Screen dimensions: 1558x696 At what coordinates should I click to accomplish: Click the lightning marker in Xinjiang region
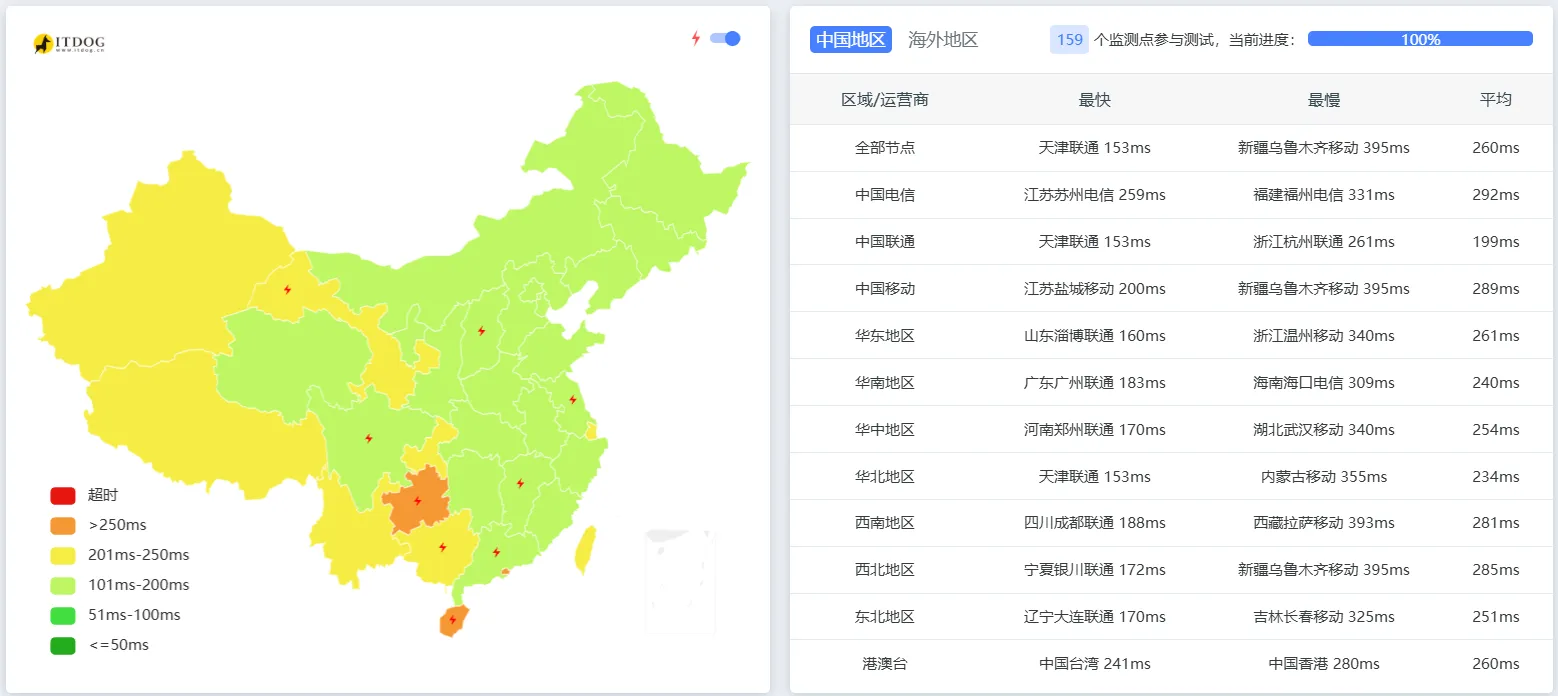(x=285, y=290)
